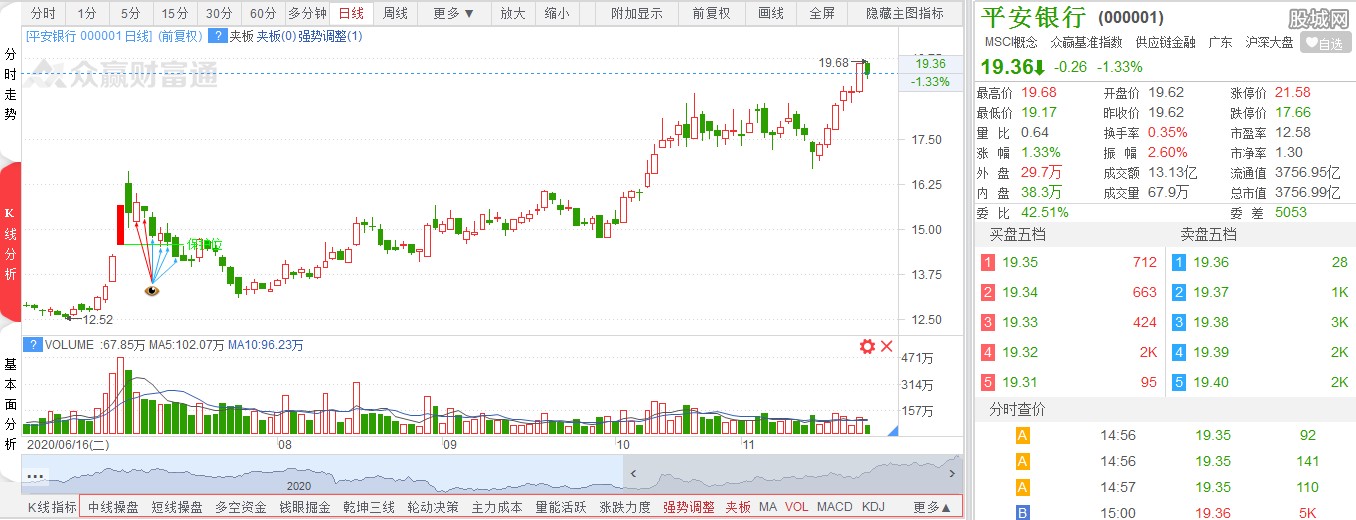Switch to 分时 chart period
This screenshot has width=1356, height=520.
tap(43, 13)
